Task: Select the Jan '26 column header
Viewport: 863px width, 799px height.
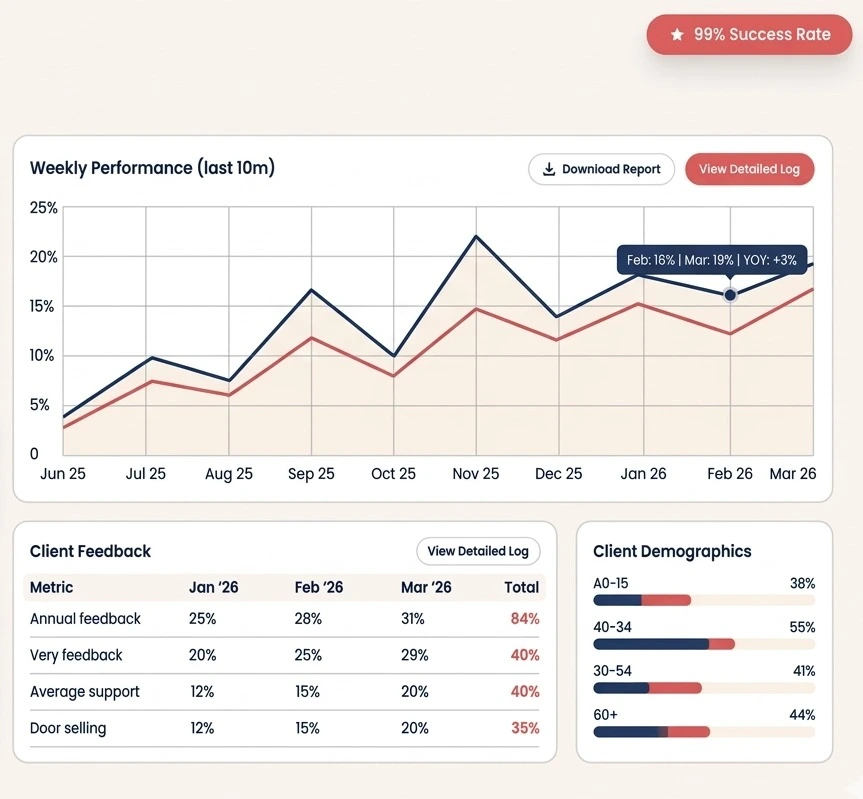Action: click(213, 587)
